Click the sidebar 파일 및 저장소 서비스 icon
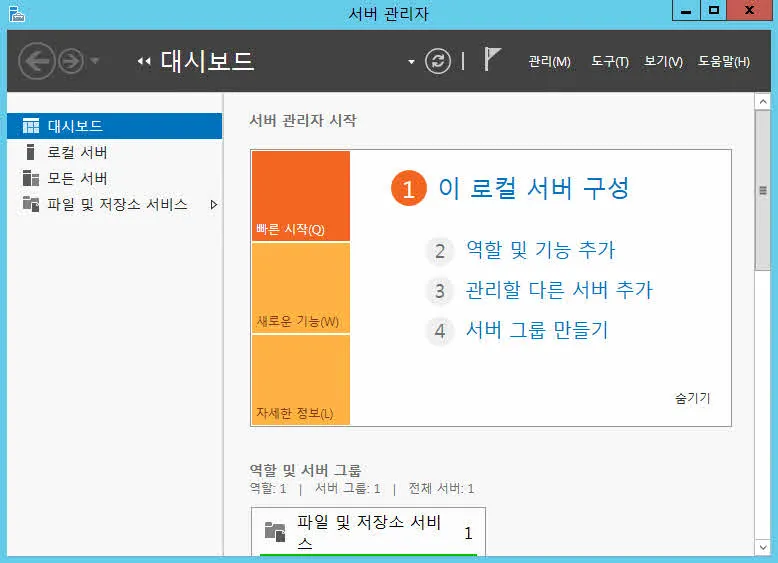 (x=31, y=204)
